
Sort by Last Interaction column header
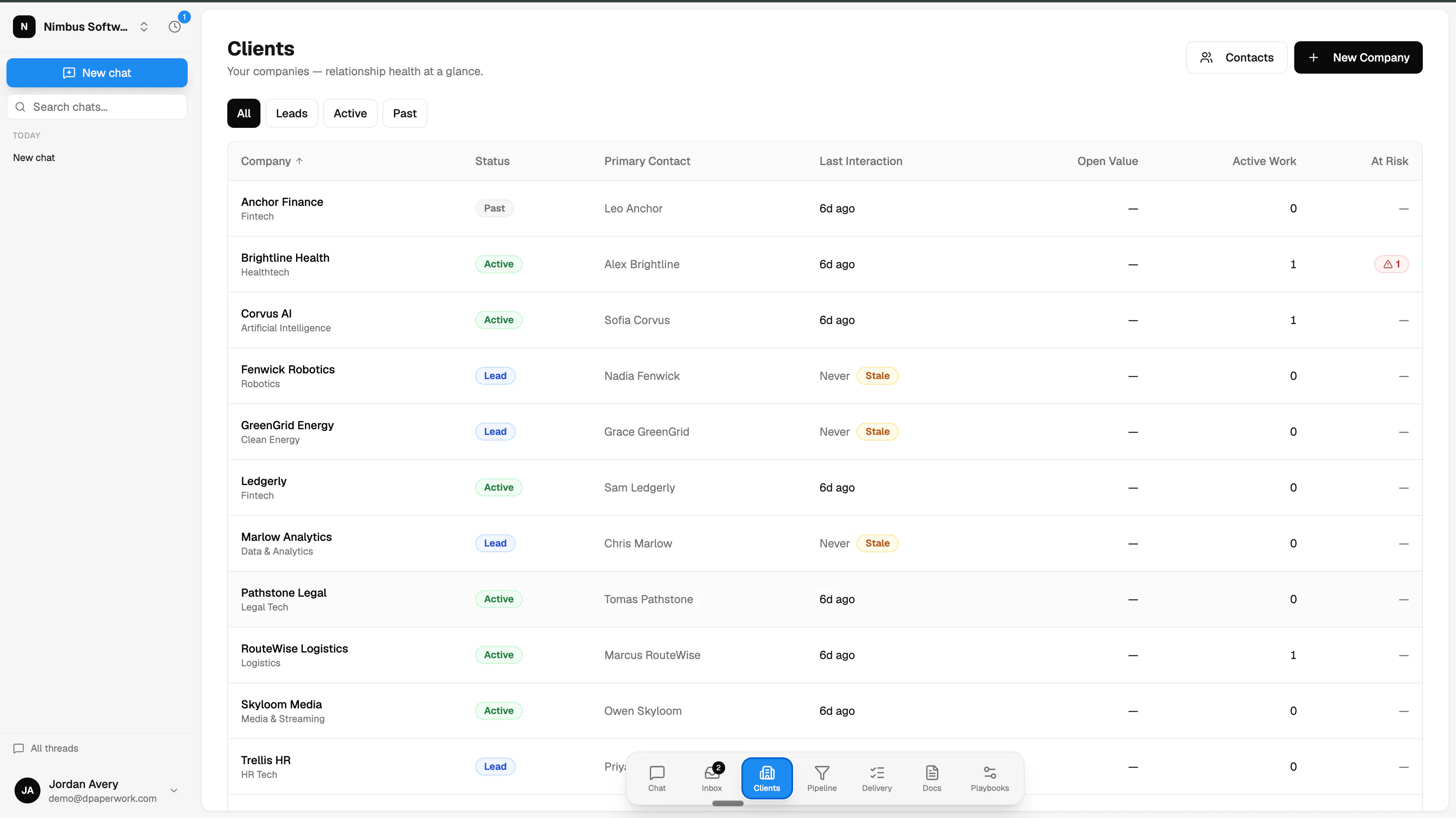[x=861, y=161]
